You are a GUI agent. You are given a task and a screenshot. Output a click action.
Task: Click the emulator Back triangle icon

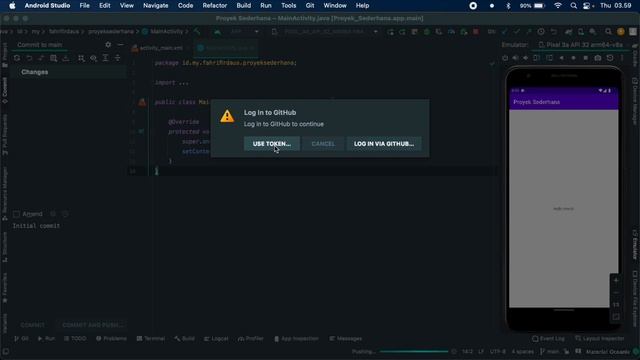[x=562, y=58]
